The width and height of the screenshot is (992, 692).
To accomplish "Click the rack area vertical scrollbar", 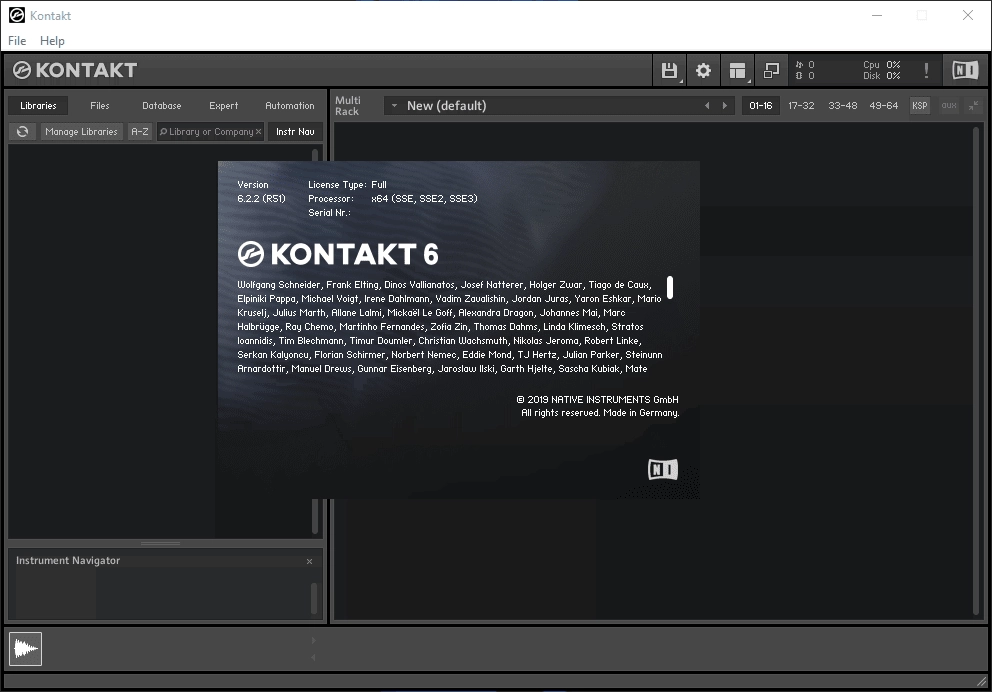I will (x=976, y=370).
